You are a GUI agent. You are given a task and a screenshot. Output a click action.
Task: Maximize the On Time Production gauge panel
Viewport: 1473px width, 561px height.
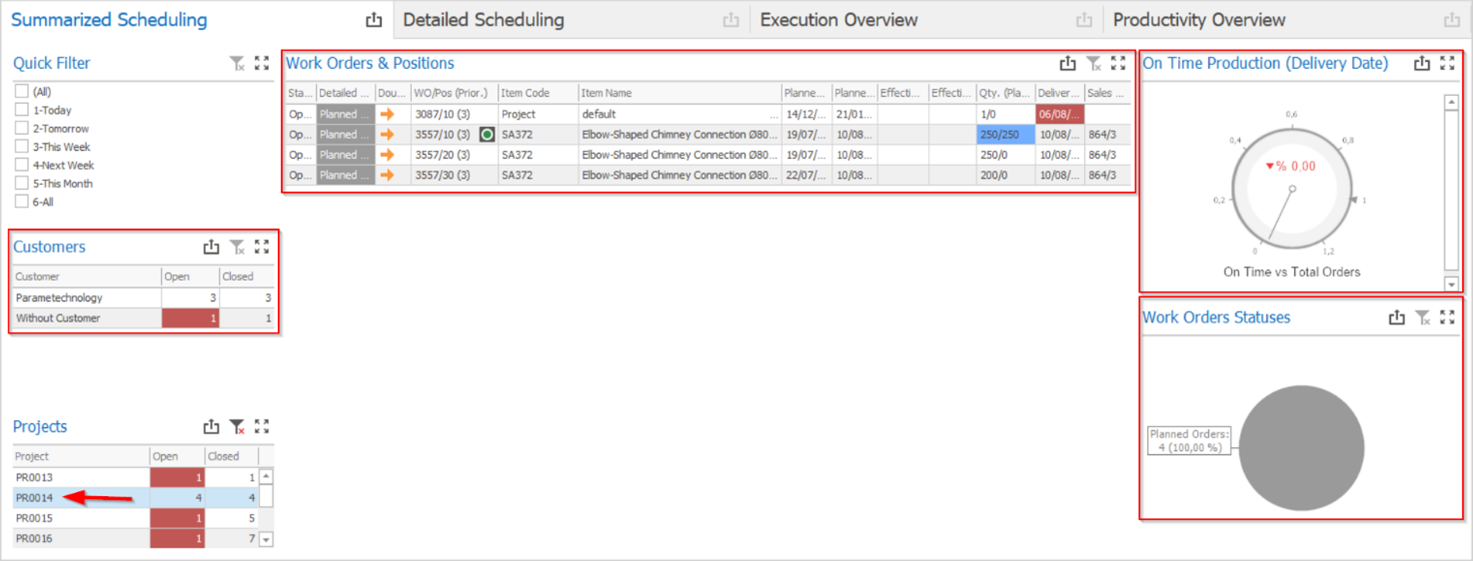1447,64
